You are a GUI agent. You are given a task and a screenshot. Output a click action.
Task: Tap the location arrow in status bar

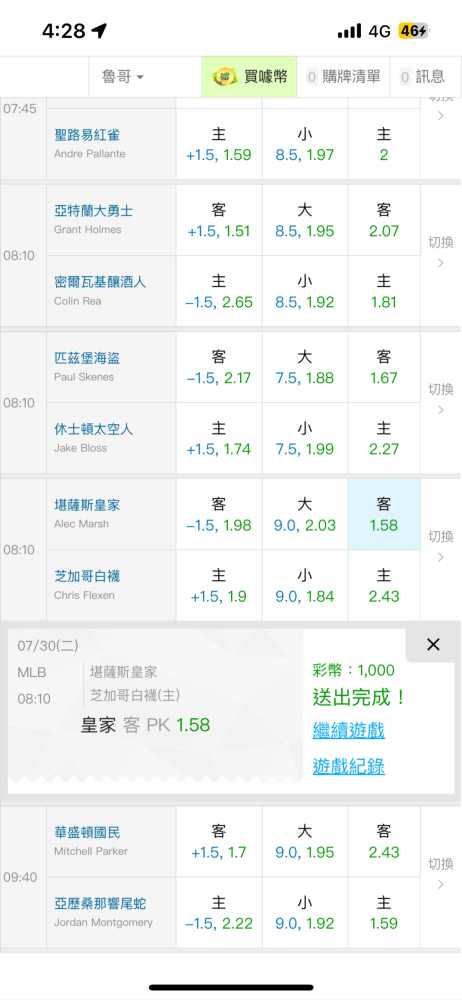point(99,31)
